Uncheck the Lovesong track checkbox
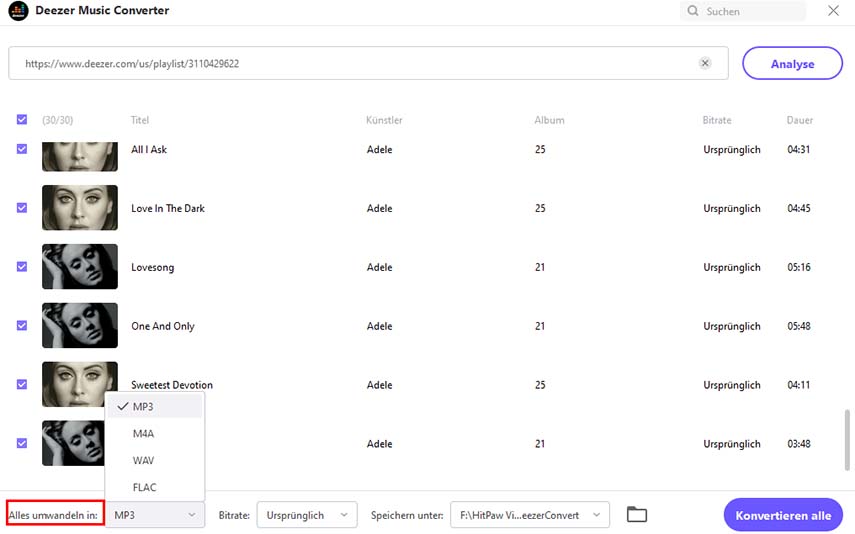The height and width of the screenshot is (534, 855). click(x=22, y=267)
